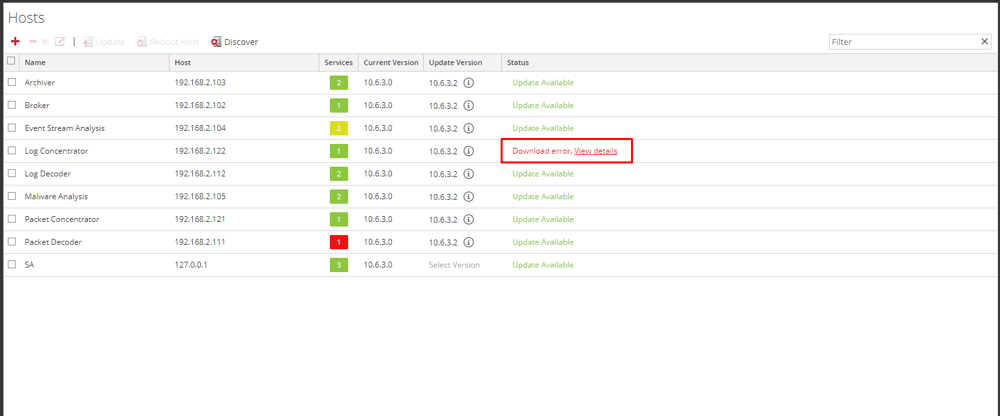Click into the Filter input field
The image size is (1000, 416).
(x=904, y=41)
